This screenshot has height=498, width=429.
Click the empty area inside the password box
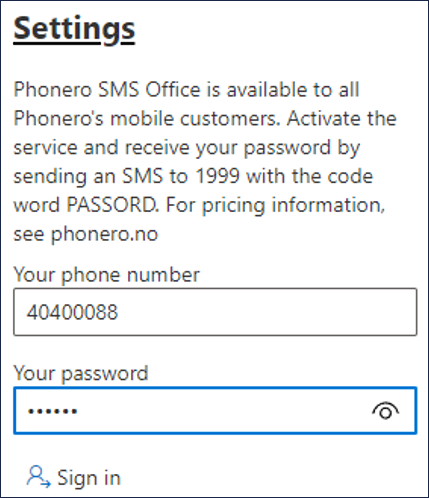[x=223, y=411]
